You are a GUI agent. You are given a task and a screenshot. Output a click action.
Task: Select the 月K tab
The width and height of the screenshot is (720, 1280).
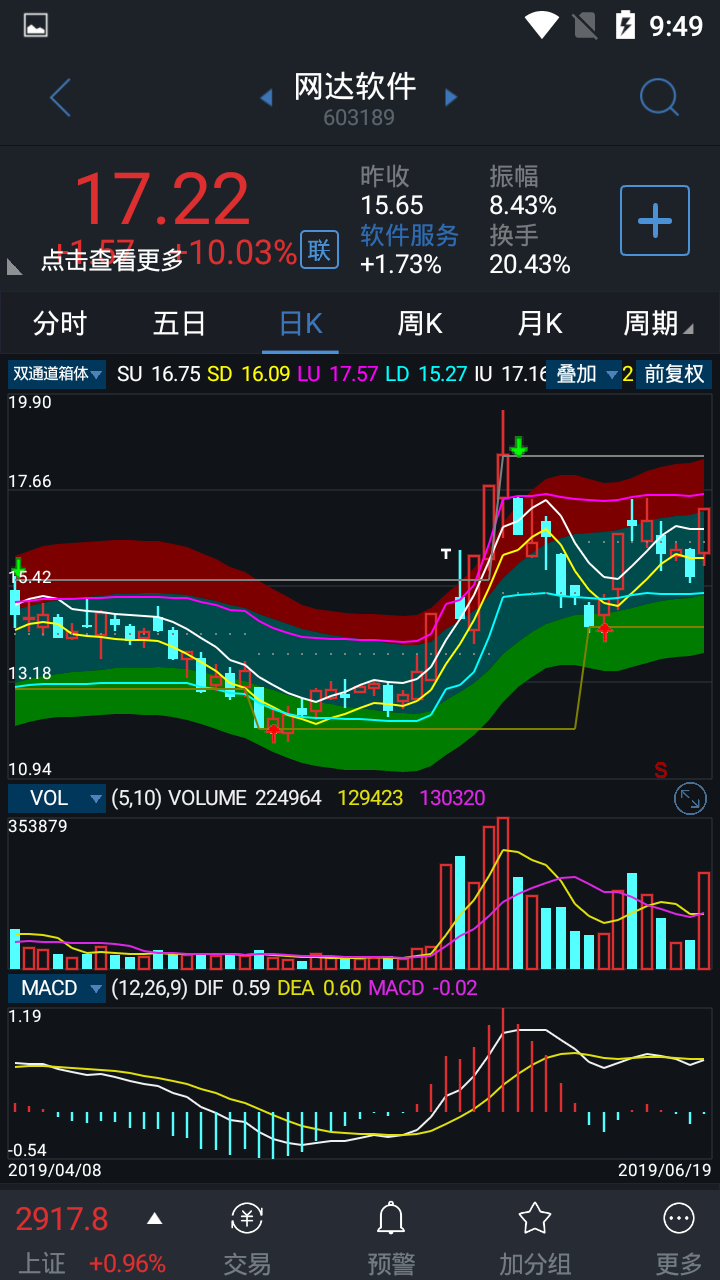click(540, 323)
